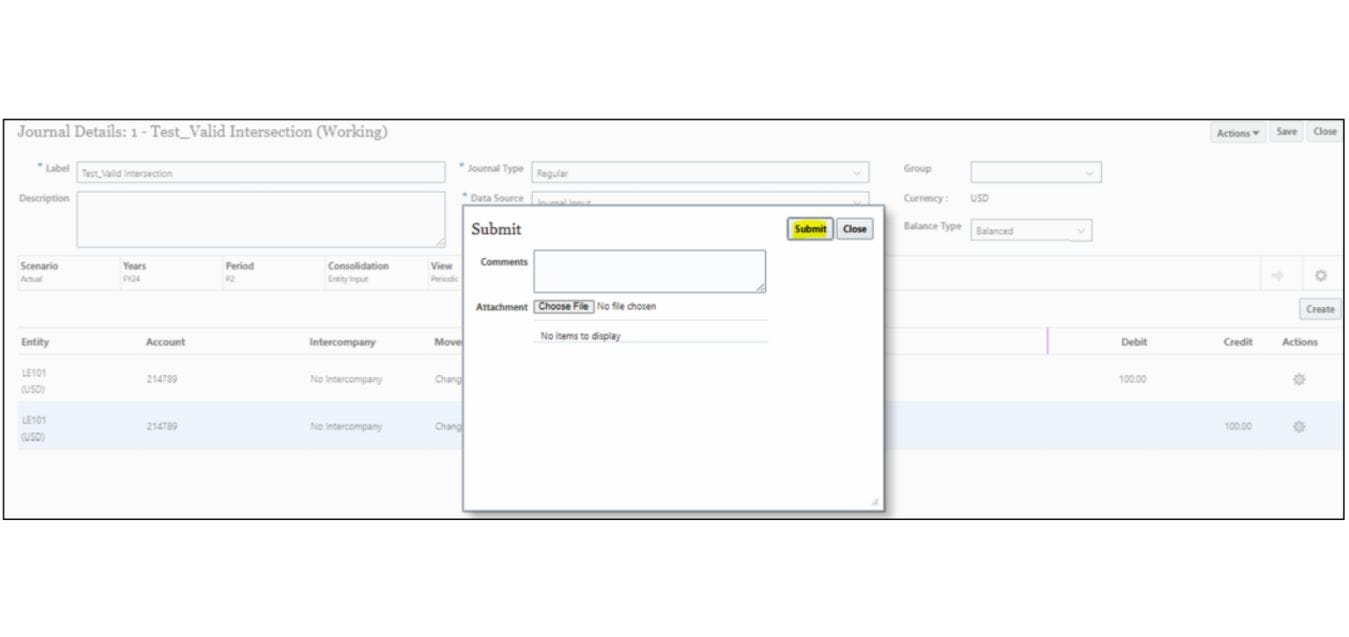Edit the Label field Test_Valid Intersection
Screen dimensions: 1349x637
click(260, 171)
